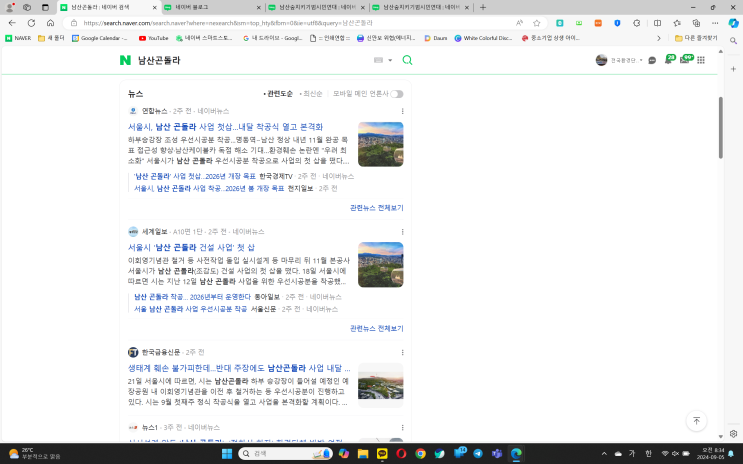Click vertical page scrollbar thumb
Viewport: 743px width, 464px height.
point(721,127)
